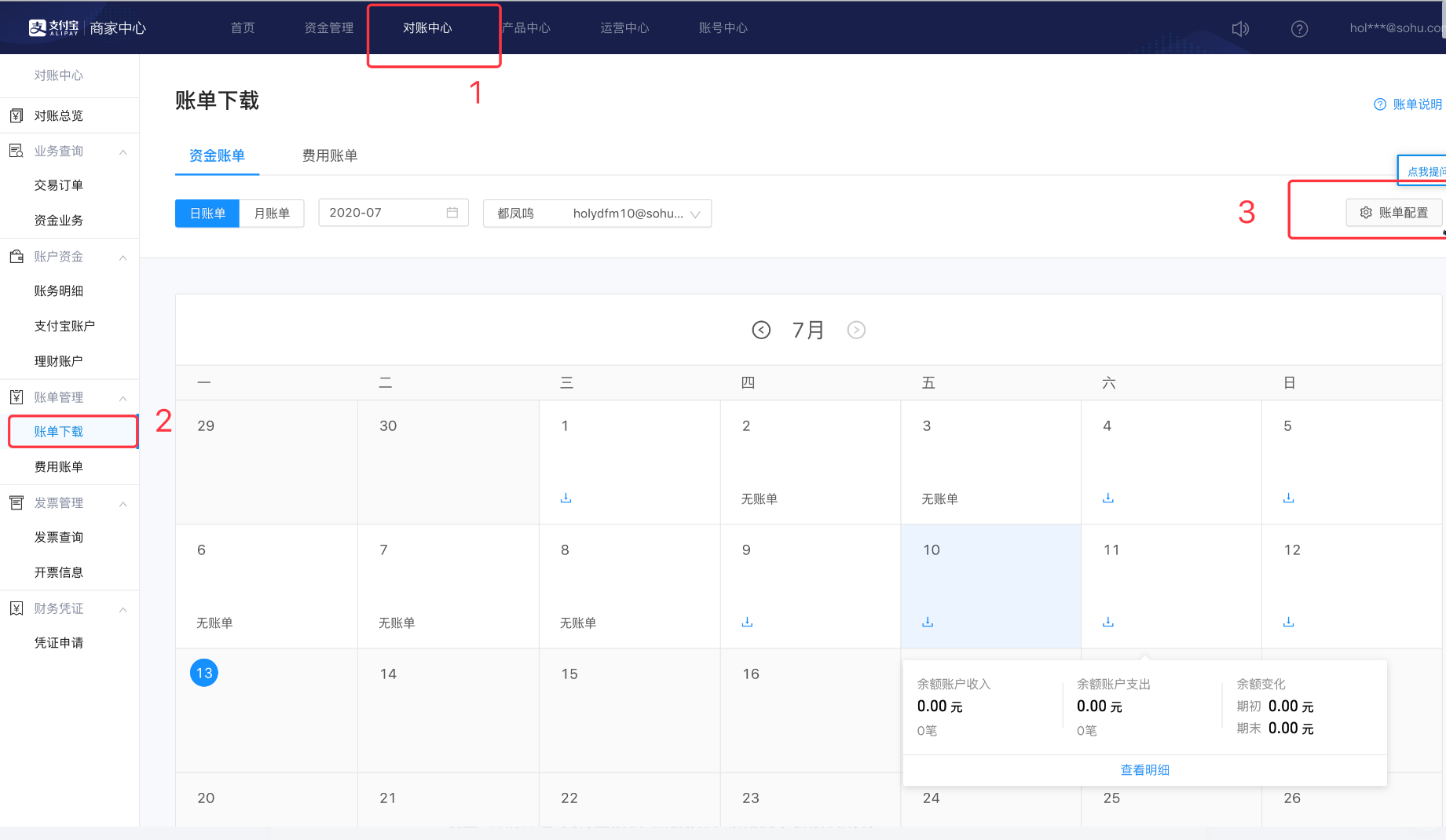Open 费用账单 in sidebar
The image size is (1446, 840).
point(58,467)
